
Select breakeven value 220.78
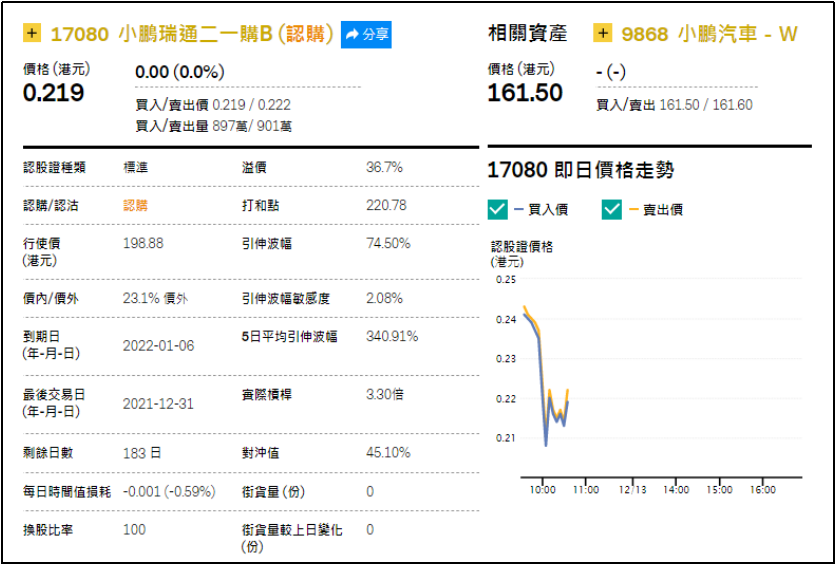click(386, 206)
